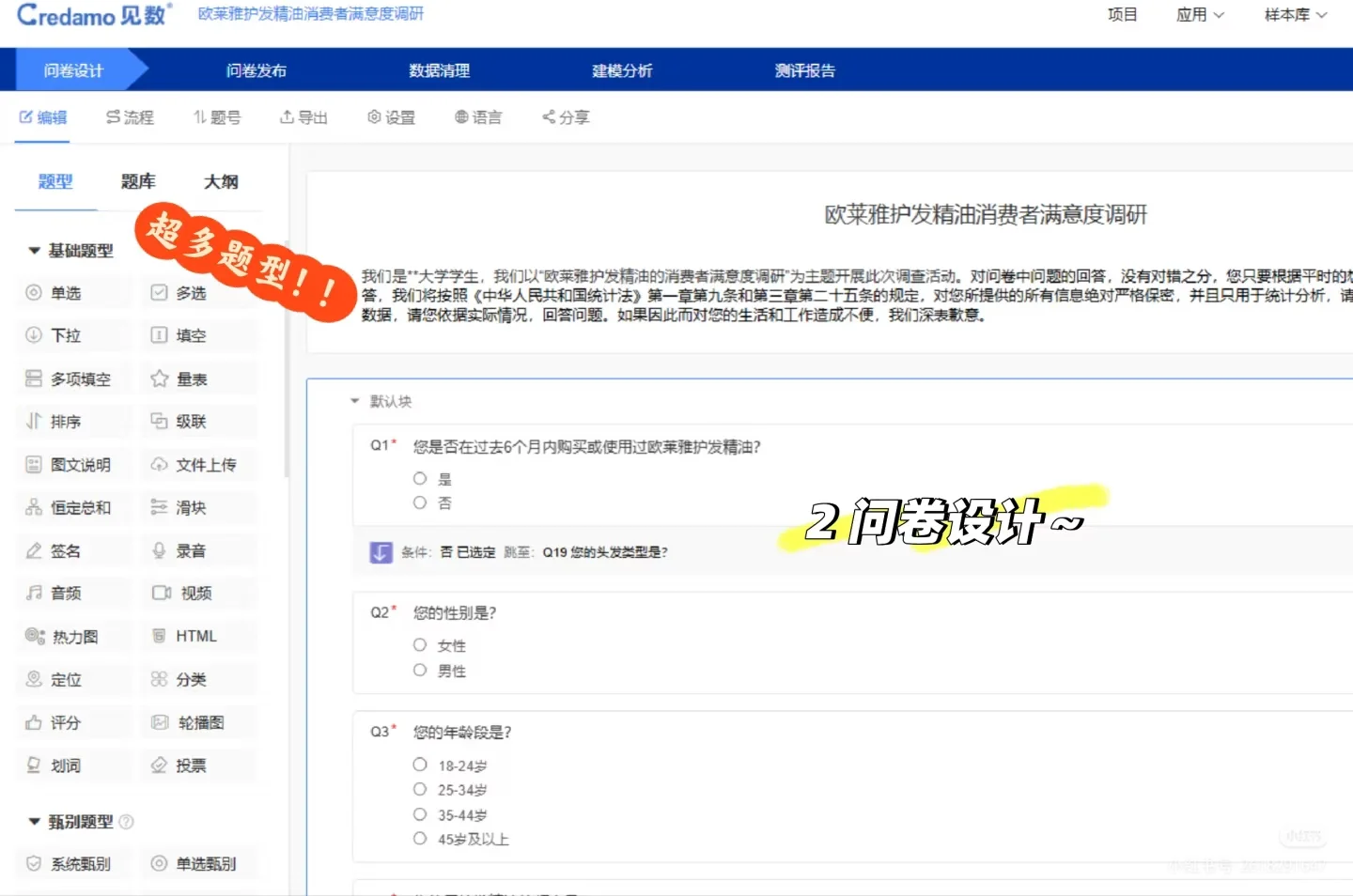Choose the 级联 cascade question type
1353x896 pixels.
pos(198,422)
